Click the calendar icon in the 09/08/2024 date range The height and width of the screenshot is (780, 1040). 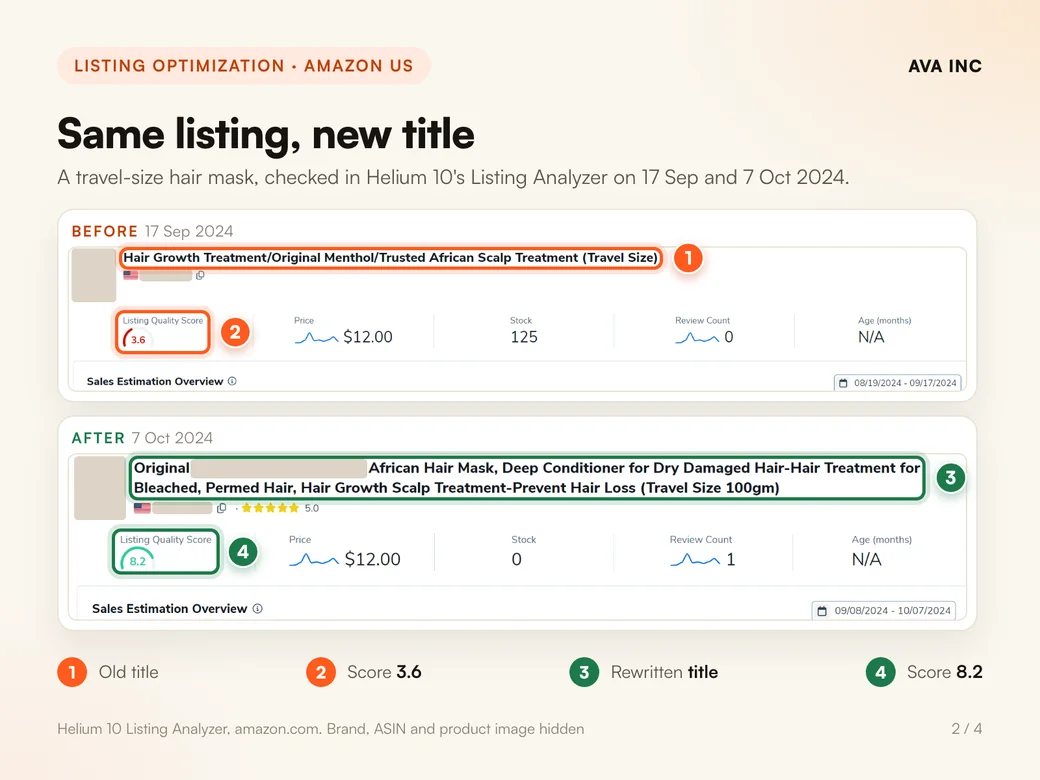click(822, 611)
